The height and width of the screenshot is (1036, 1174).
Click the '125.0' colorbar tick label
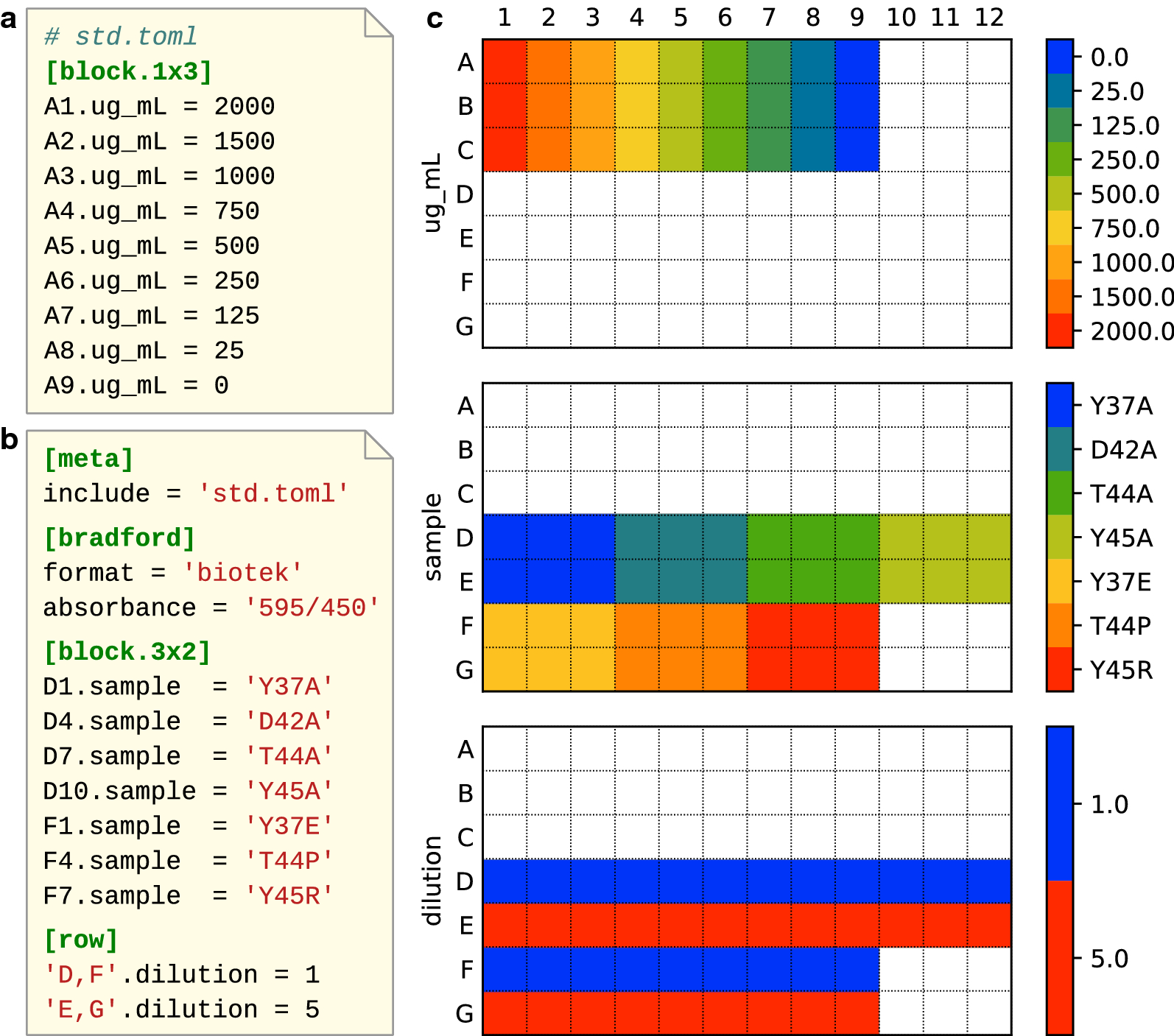(x=1125, y=125)
